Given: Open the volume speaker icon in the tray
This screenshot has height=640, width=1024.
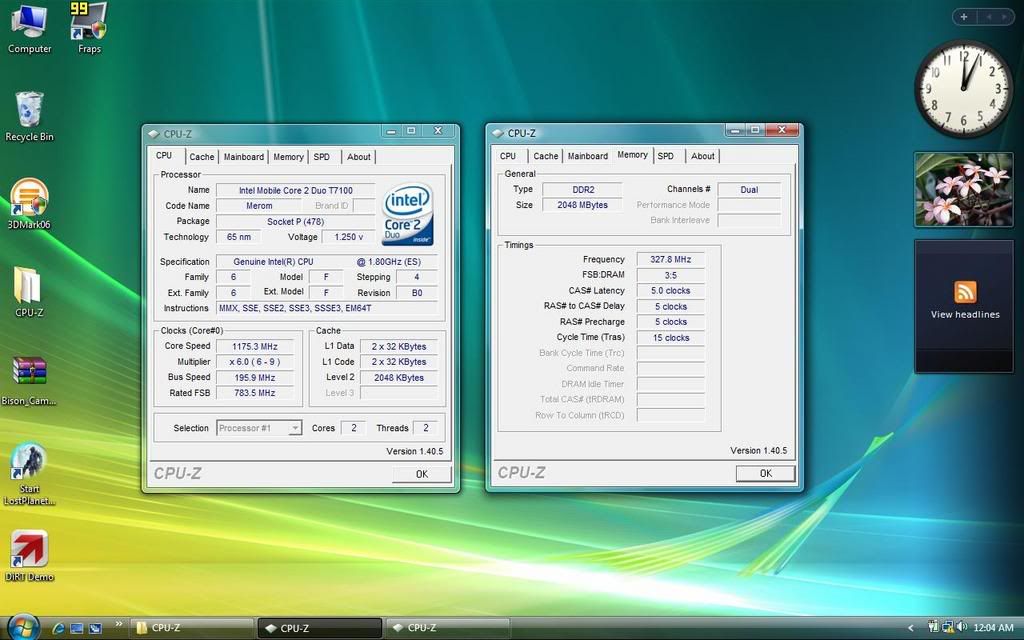Looking at the screenshot, I should (x=961, y=628).
